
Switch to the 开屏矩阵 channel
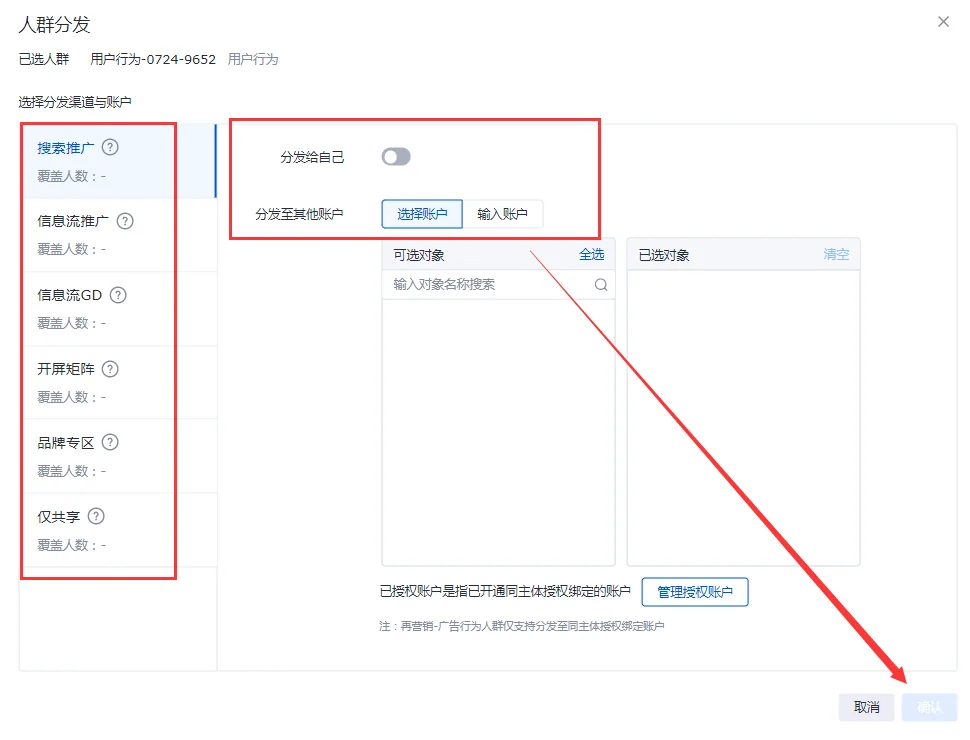pyautogui.click(x=118, y=382)
